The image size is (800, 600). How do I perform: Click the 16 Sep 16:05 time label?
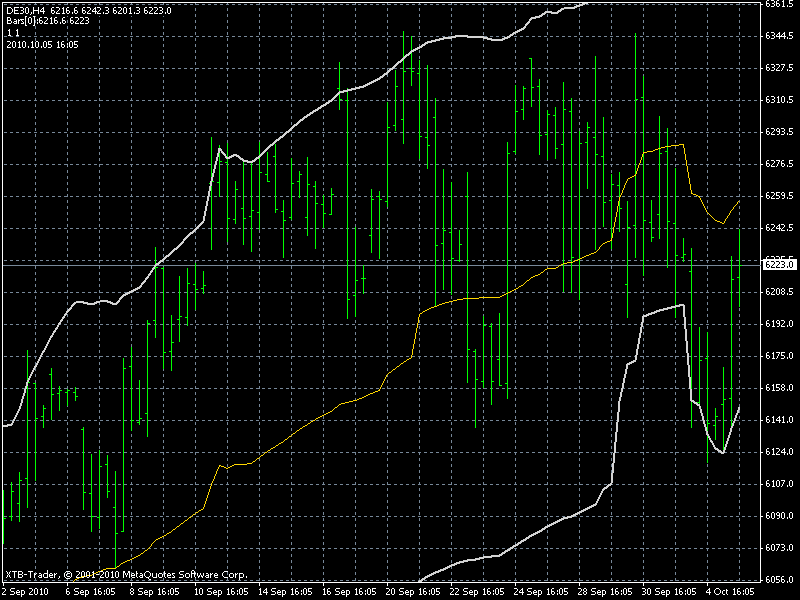click(348, 592)
